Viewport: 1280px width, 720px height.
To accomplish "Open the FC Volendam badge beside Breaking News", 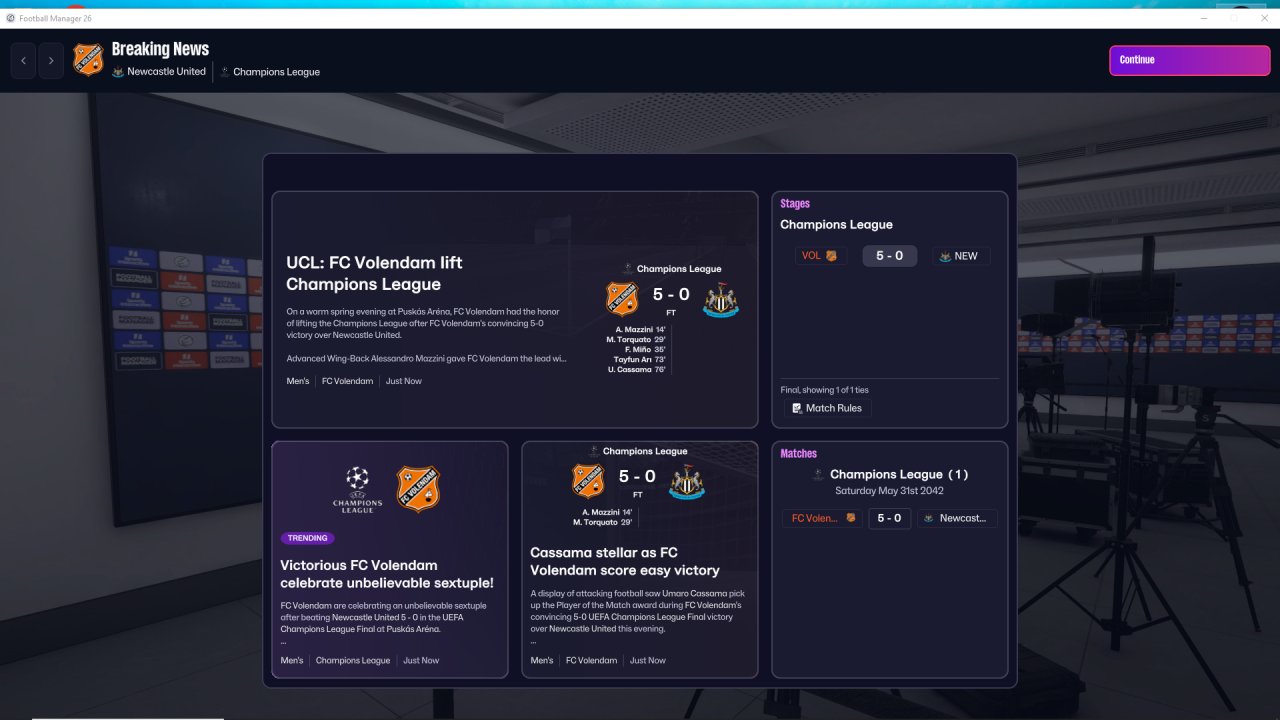I will click(88, 59).
